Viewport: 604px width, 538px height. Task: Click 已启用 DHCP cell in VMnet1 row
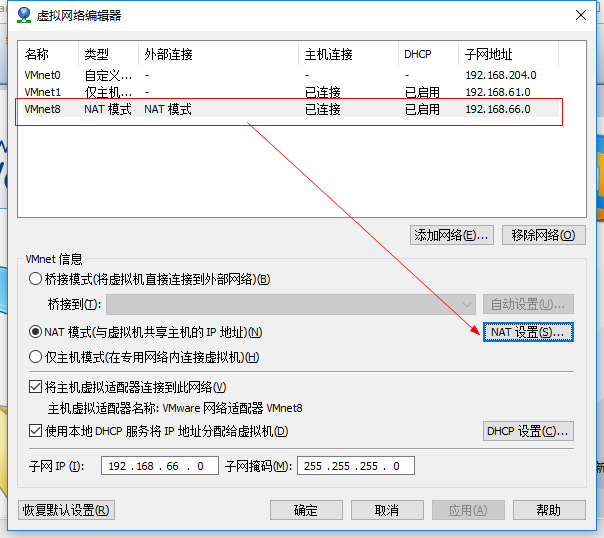click(422, 92)
